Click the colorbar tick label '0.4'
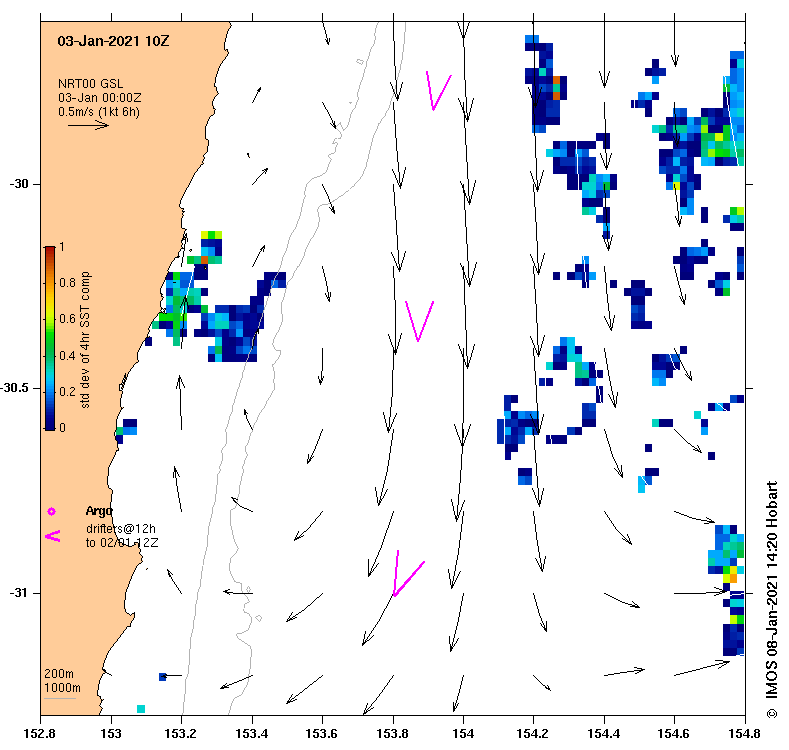The height and width of the screenshot is (750, 789). coord(67,356)
